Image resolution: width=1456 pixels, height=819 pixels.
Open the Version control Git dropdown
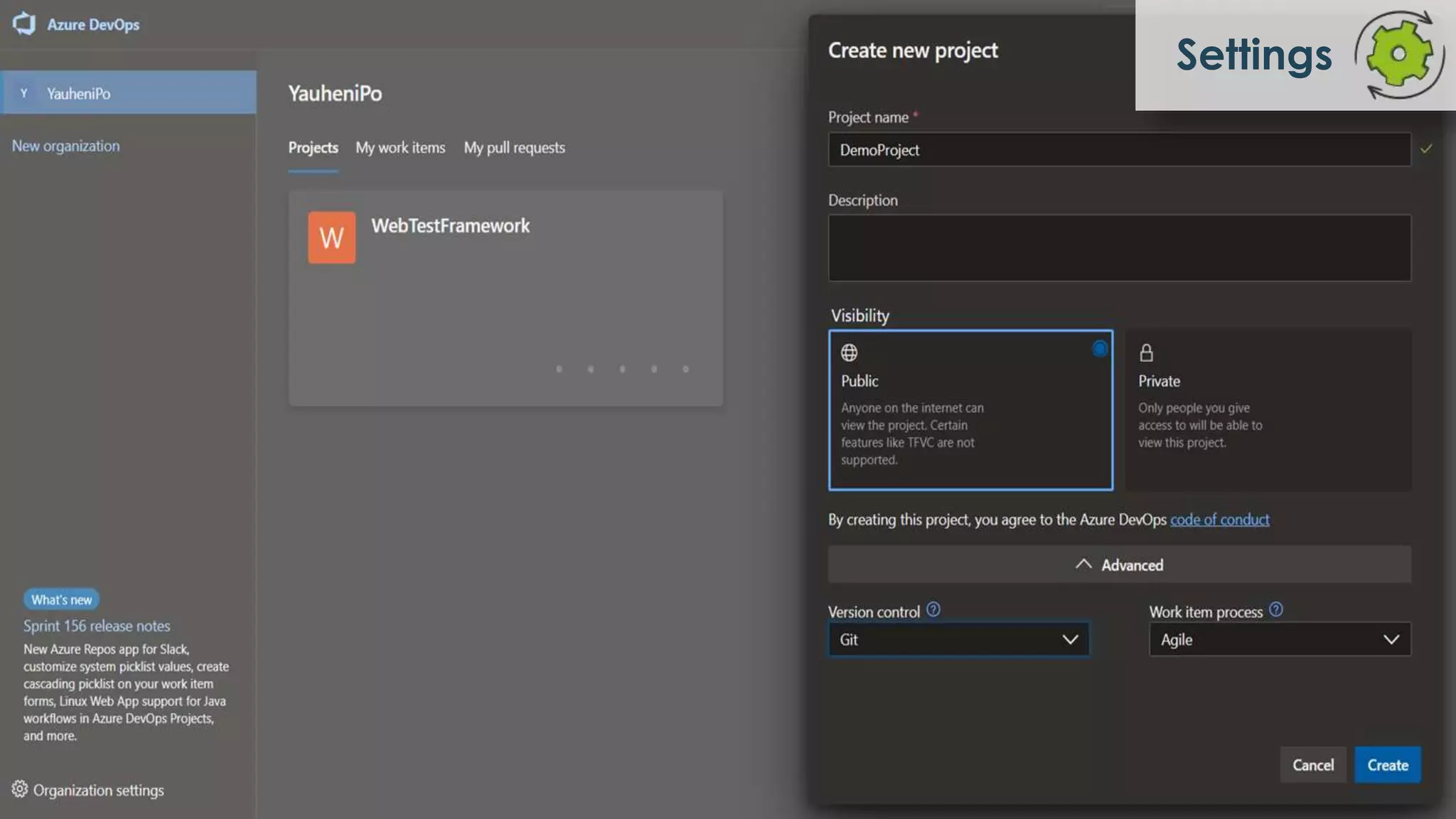(x=958, y=639)
